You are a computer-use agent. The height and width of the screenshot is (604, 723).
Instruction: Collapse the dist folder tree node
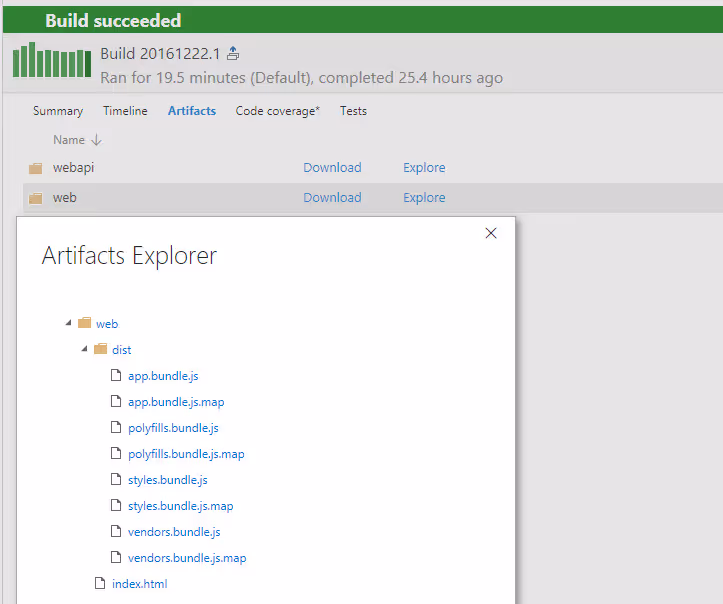(x=84, y=349)
